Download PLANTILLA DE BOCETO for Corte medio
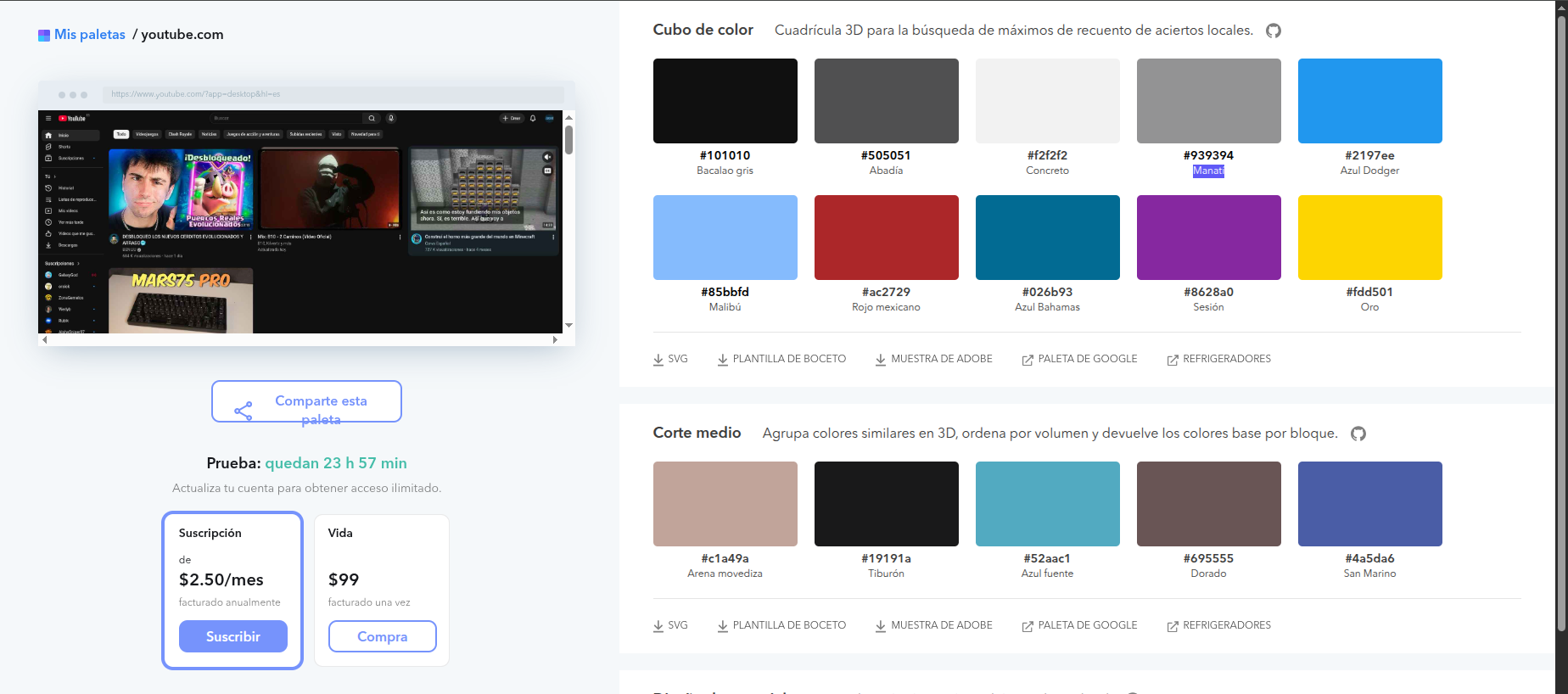Viewport: 1568px width, 694px height. [x=781, y=625]
